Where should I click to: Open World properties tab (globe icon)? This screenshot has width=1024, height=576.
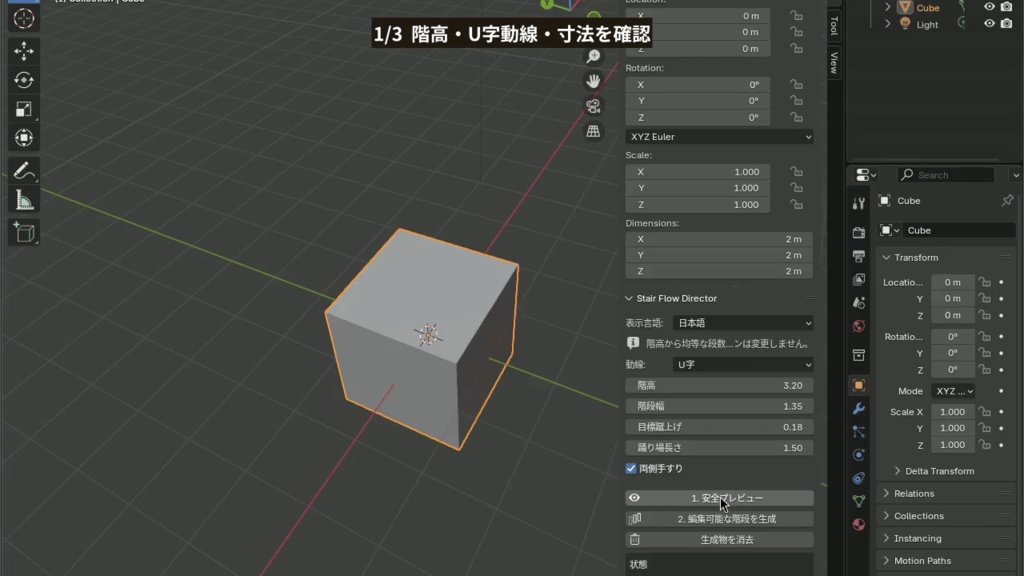859,327
